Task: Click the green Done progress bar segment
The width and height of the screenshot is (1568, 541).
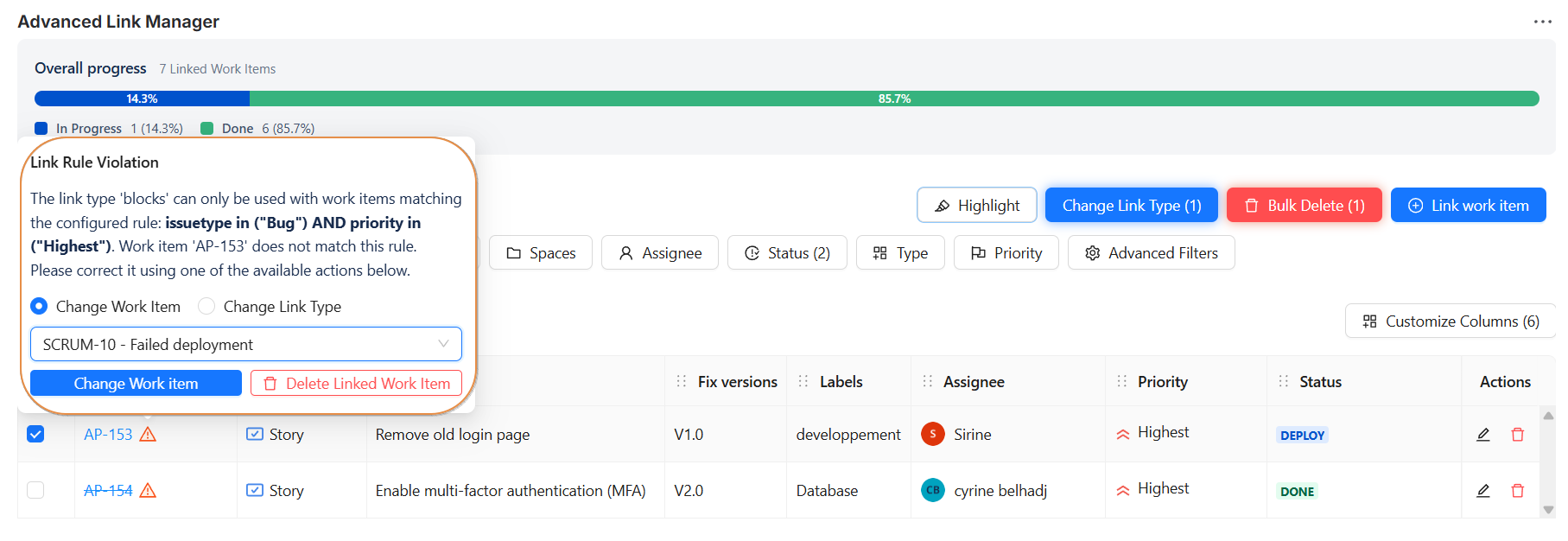Action: coord(894,99)
